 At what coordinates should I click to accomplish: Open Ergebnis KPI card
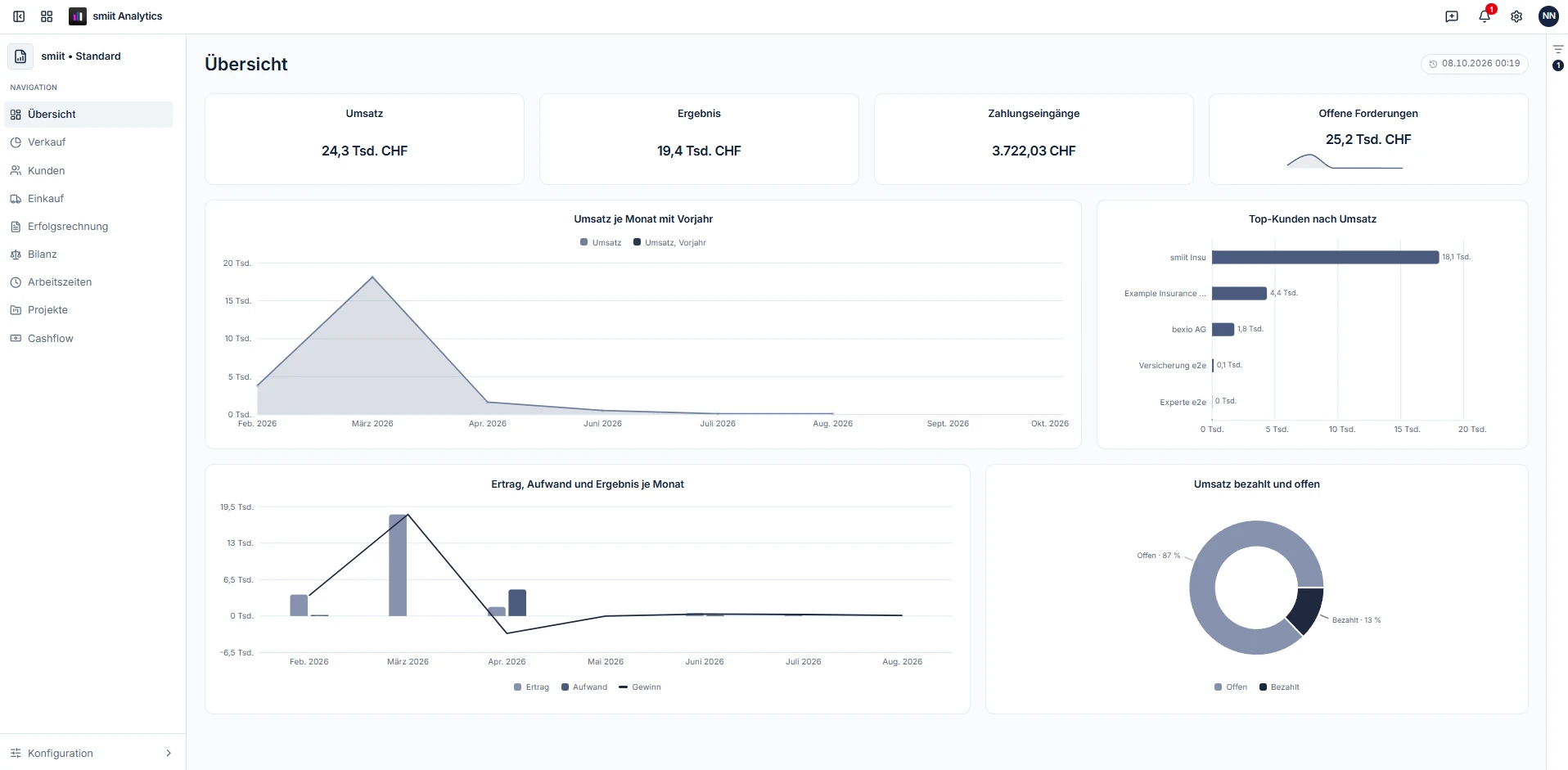click(x=699, y=139)
